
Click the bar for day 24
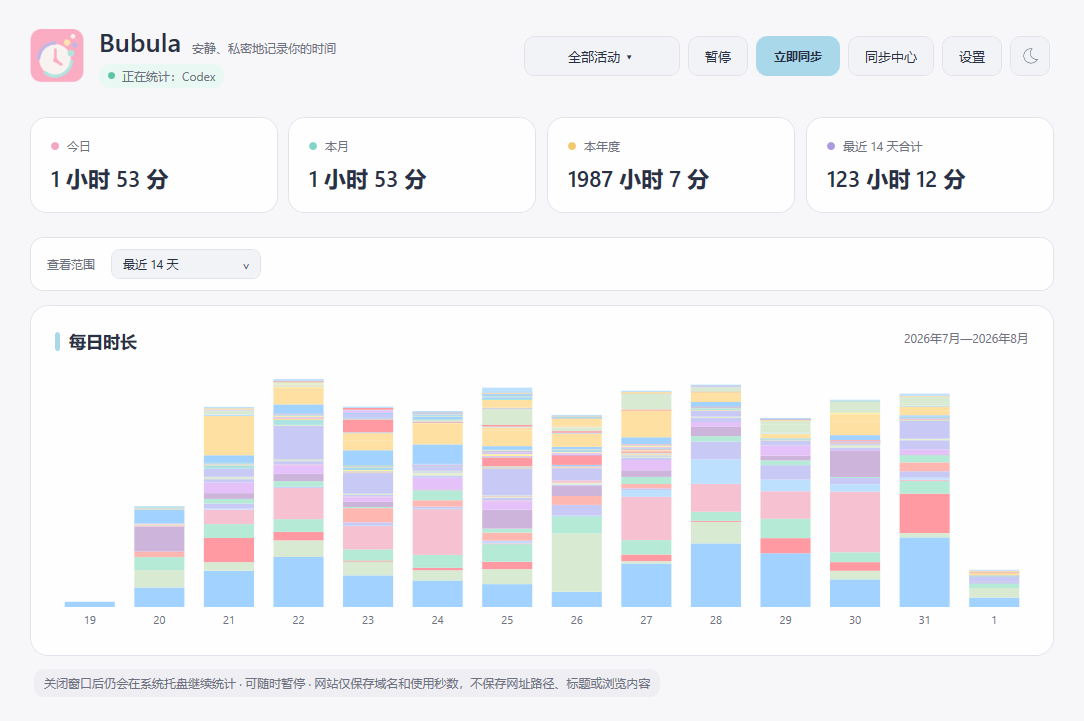tap(438, 509)
